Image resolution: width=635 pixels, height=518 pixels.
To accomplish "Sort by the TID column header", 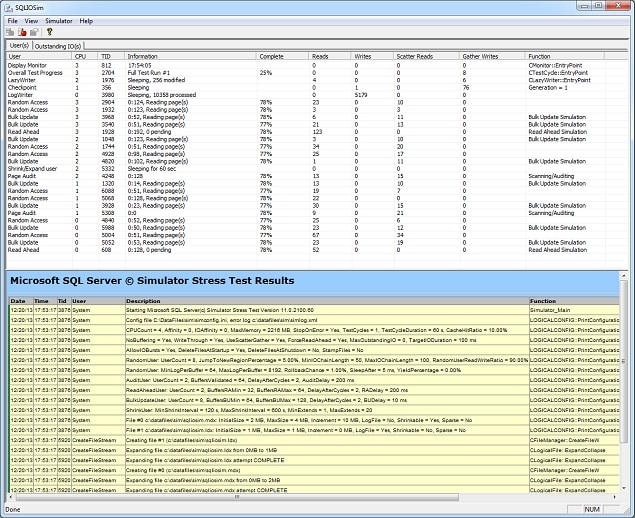I will tap(111, 56).
